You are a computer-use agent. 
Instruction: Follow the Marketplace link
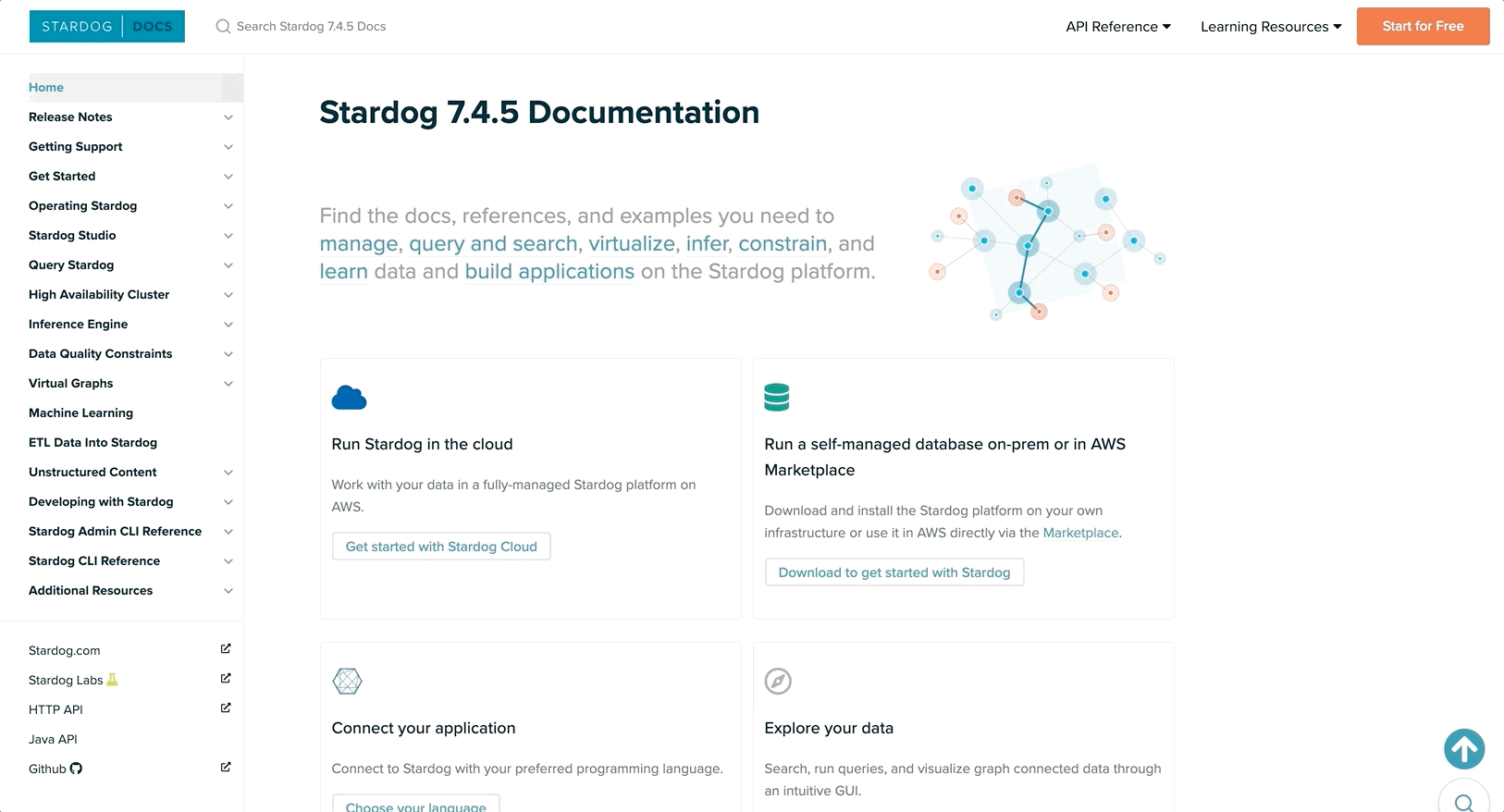[1080, 533]
